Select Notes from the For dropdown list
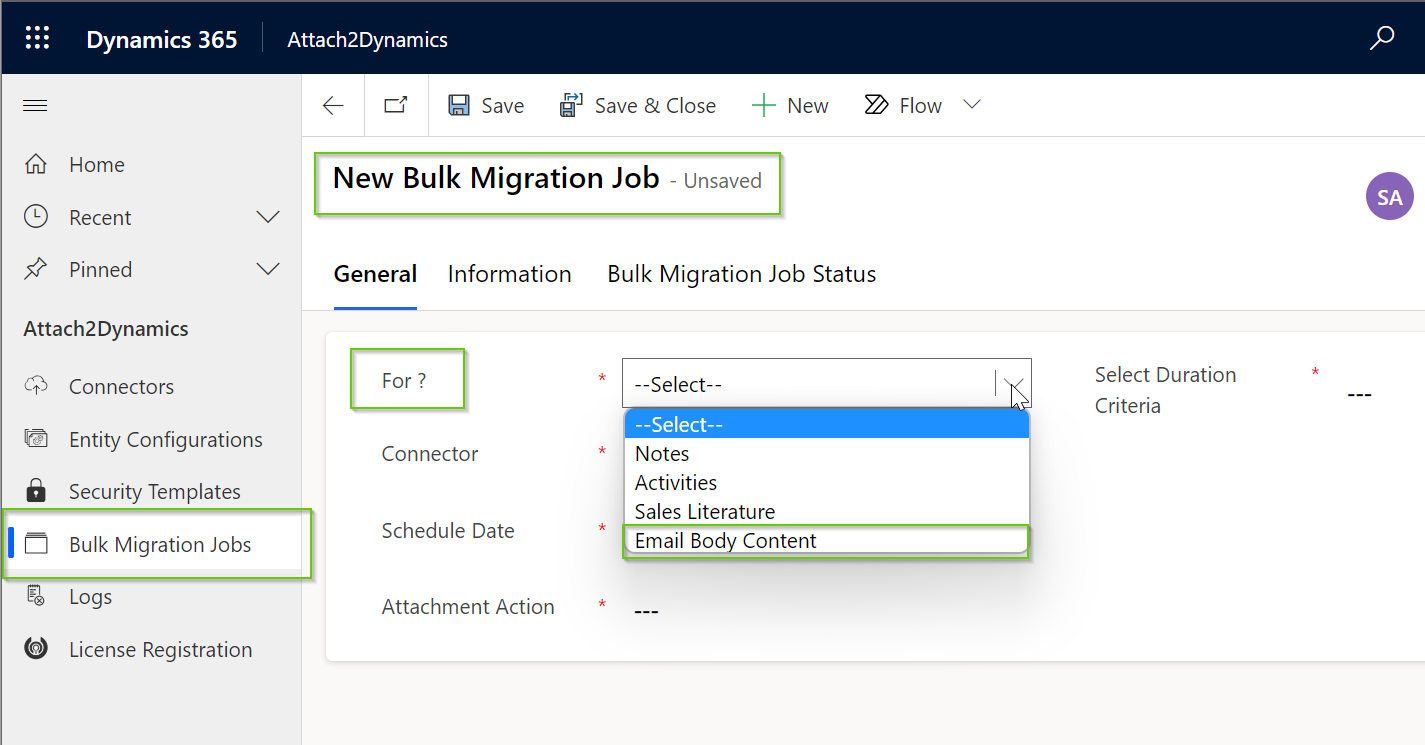The height and width of the screenshot is (745, 1425). tap(662, 453)
